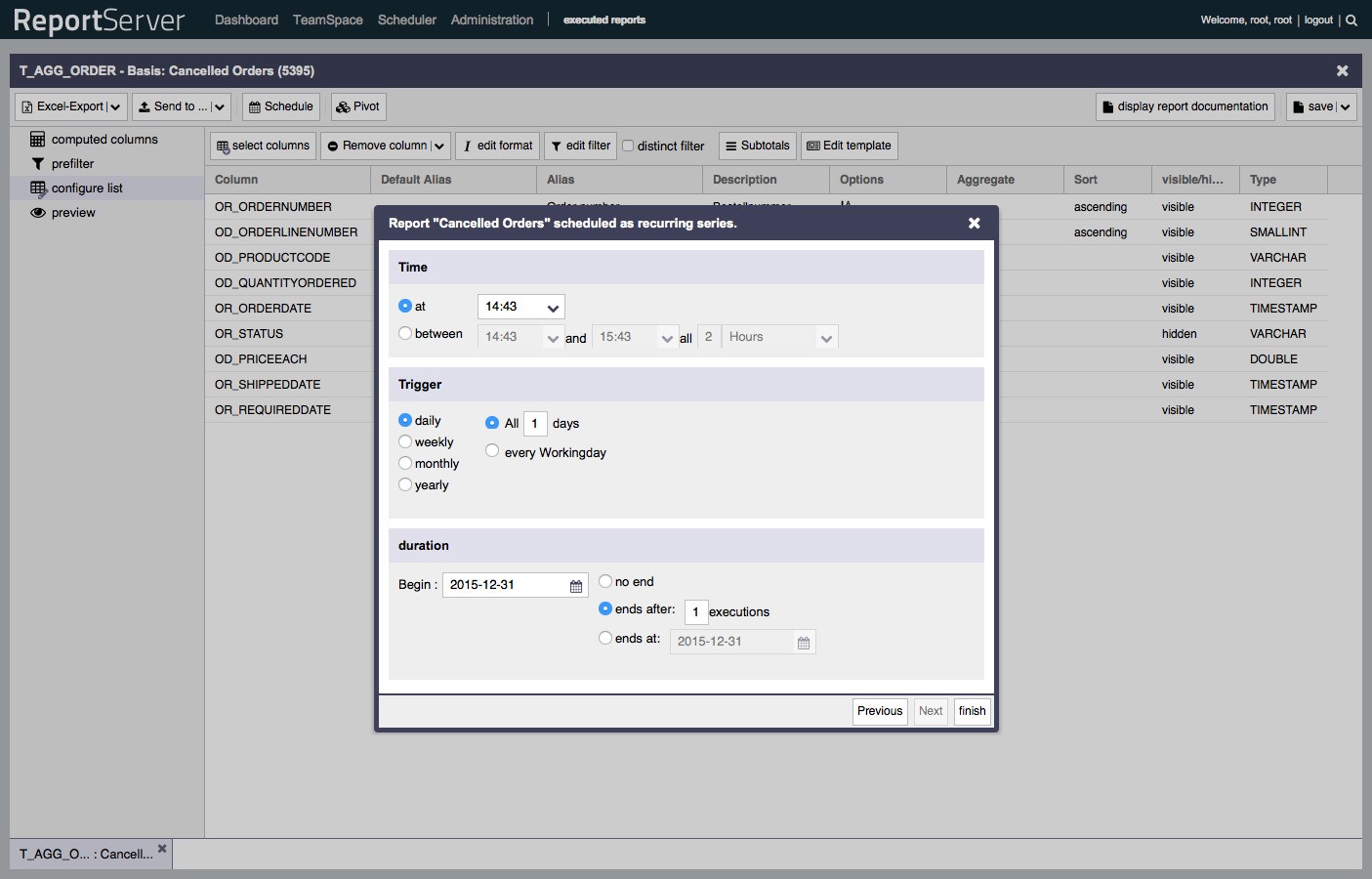The height and width of the screenshot is (879, 1372).
Task: Open the Excel-Export dropdown arrow
Action: click(115, 106)
